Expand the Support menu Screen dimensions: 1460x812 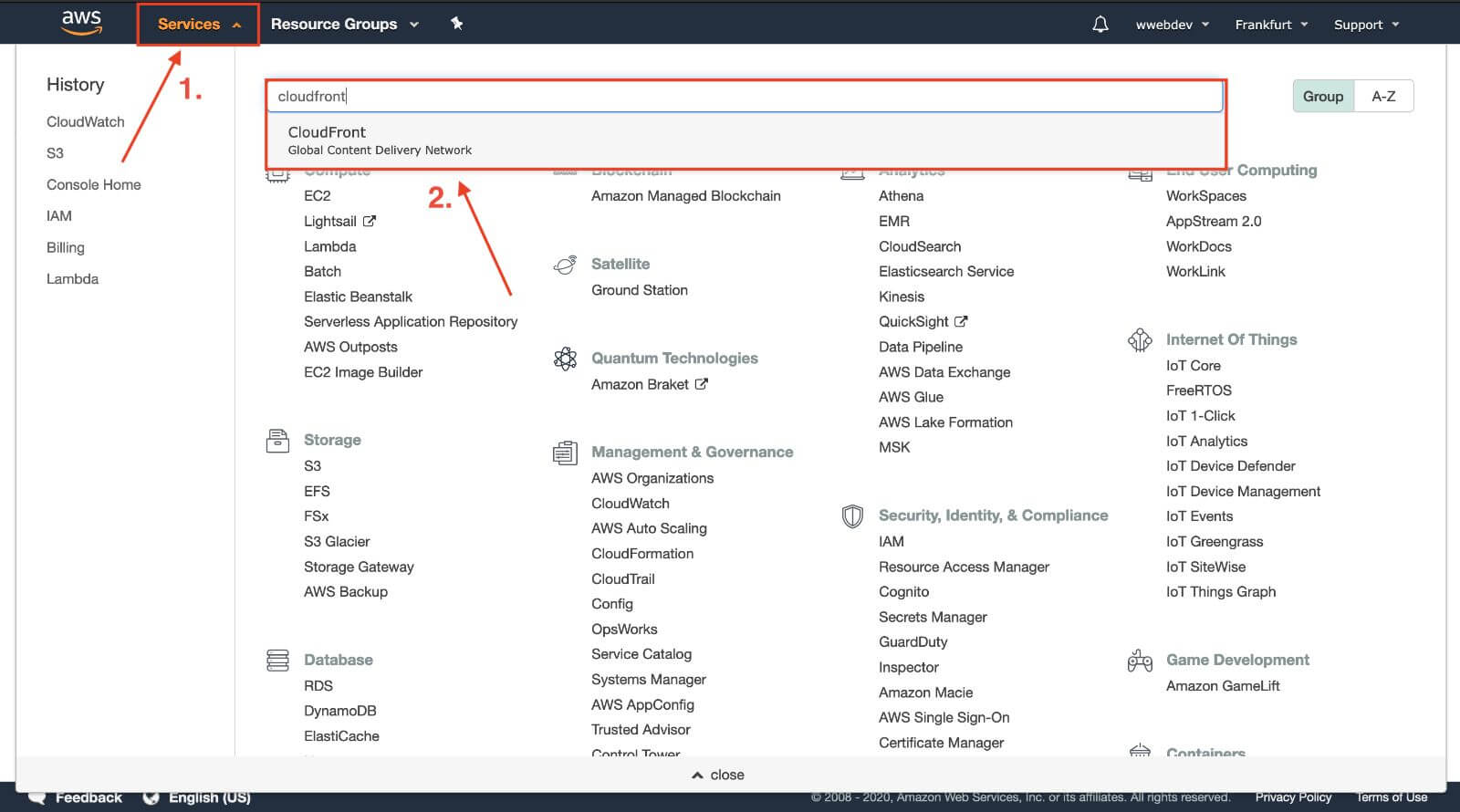point(1366,25)
